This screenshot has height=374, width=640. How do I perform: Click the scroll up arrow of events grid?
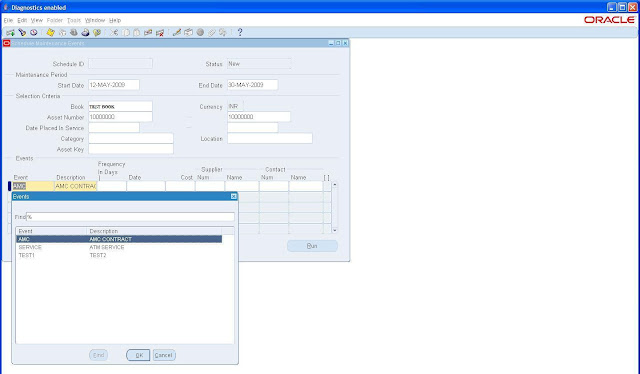[335, 185]
